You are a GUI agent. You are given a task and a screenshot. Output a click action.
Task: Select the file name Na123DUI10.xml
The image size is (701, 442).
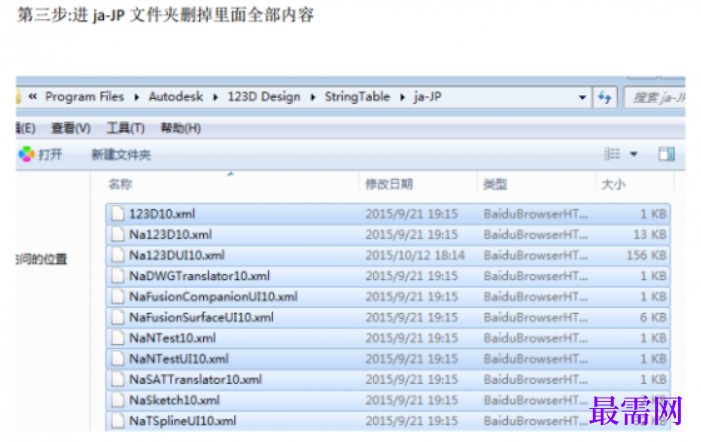point(177,256)
